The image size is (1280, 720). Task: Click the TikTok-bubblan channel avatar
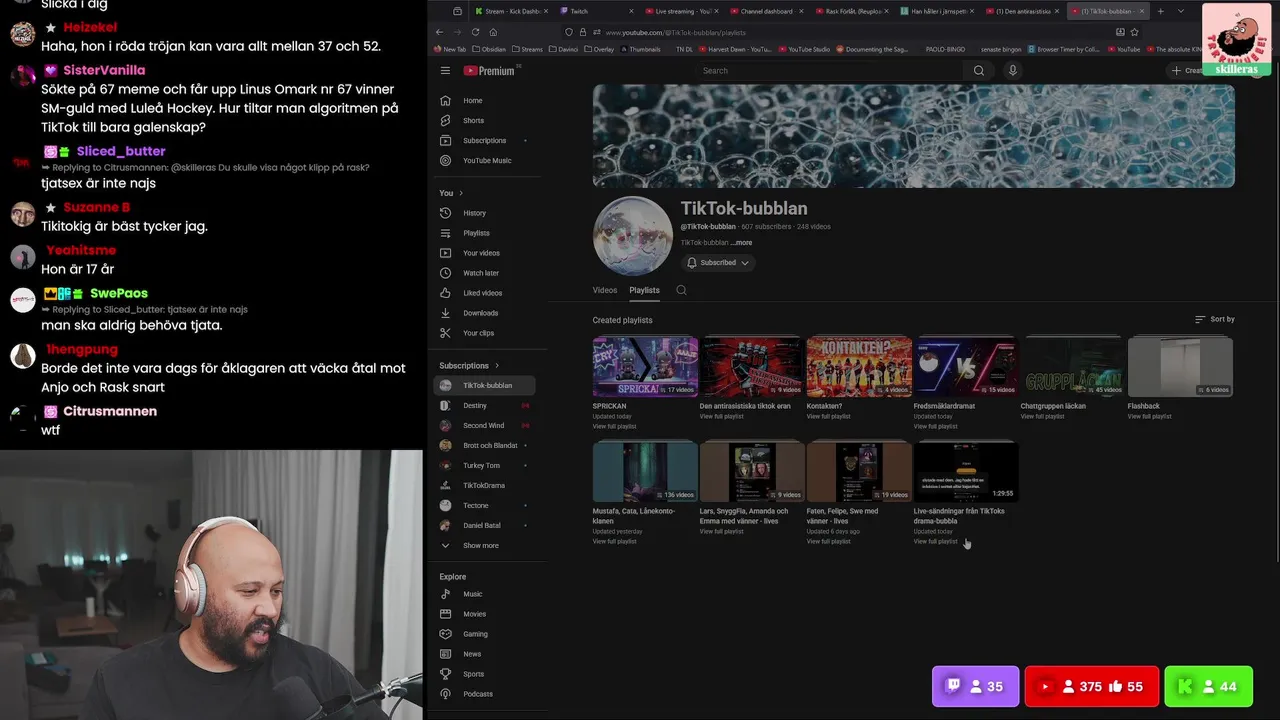[x=633, y=236]
